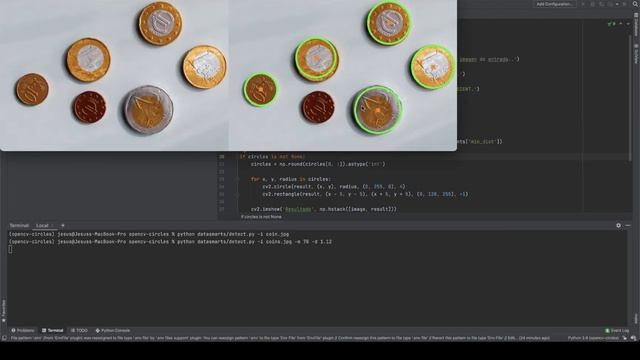Click the cv2.rectangle code line in editor
The image size is (640, 360).
365,194
